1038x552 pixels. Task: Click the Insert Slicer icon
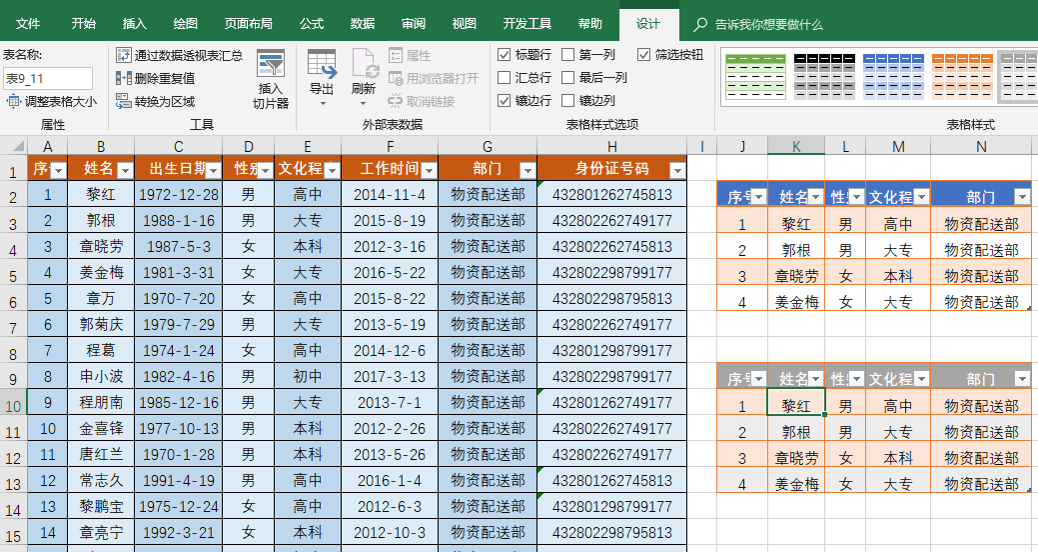click(271, 66)
